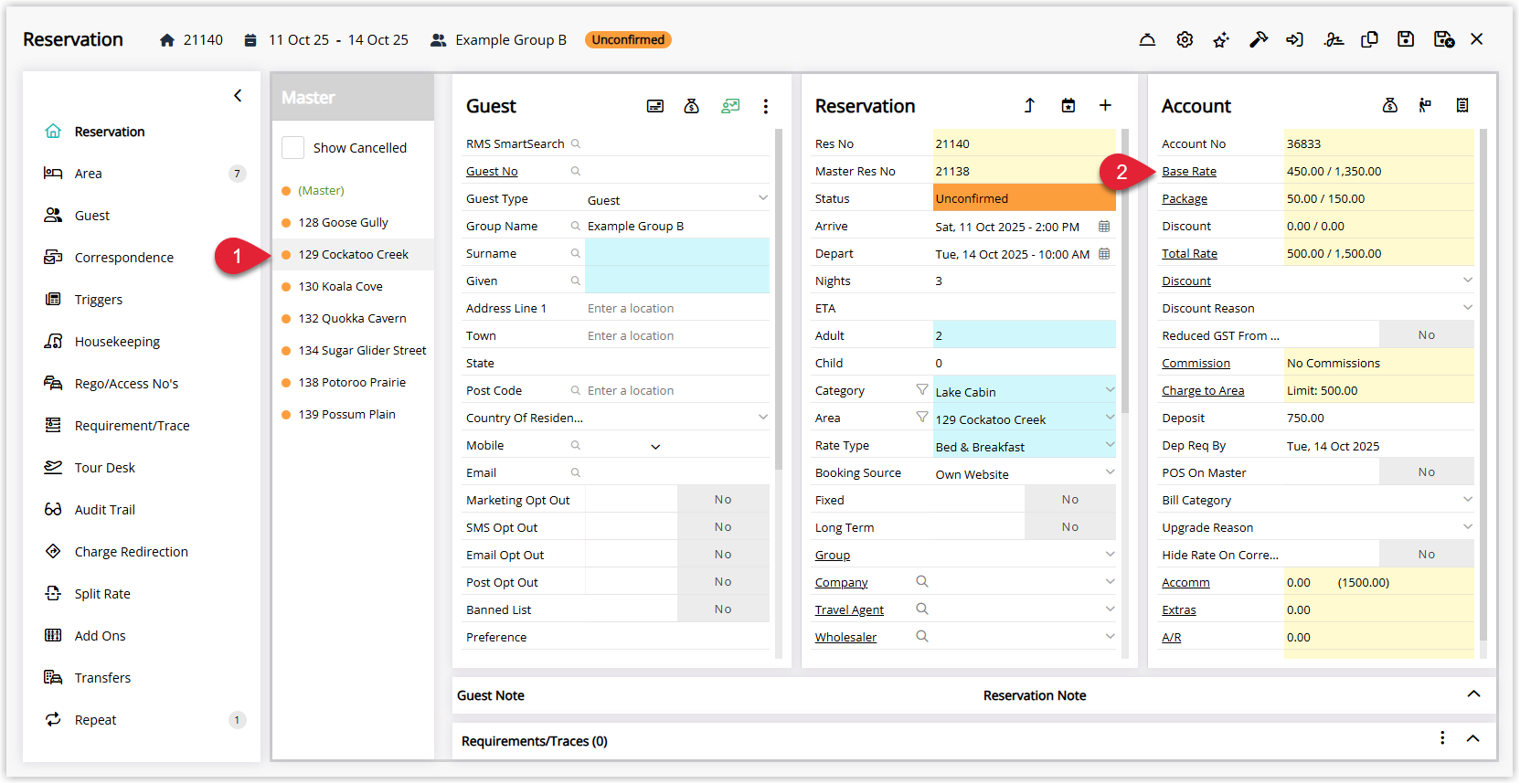Image resolution: width=1520 pixels, height=784 pixels.
Task: Toggle the Reduced GST From switch
Action: point(1427,335)
